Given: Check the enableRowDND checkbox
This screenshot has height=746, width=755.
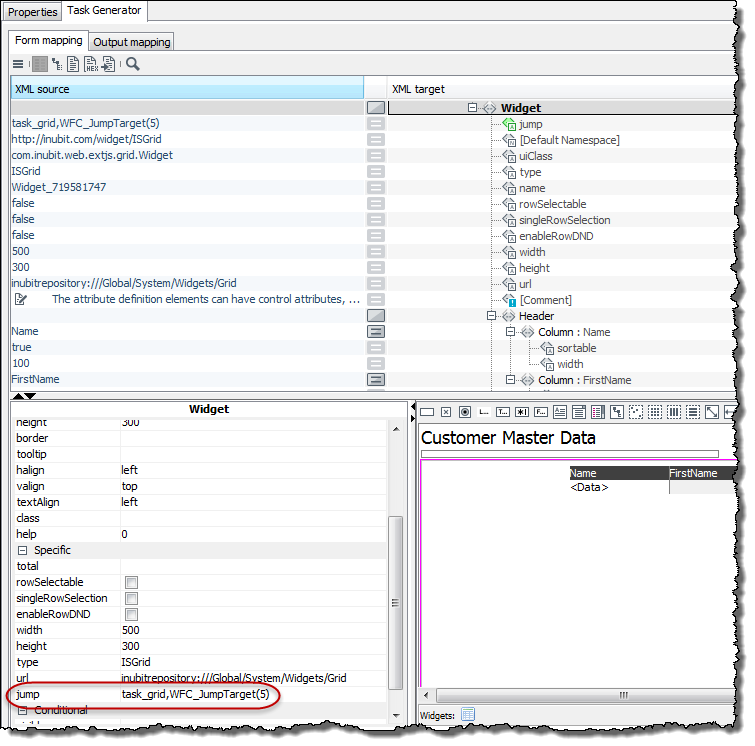Looking at the screenshot, I should click(131, 615).
